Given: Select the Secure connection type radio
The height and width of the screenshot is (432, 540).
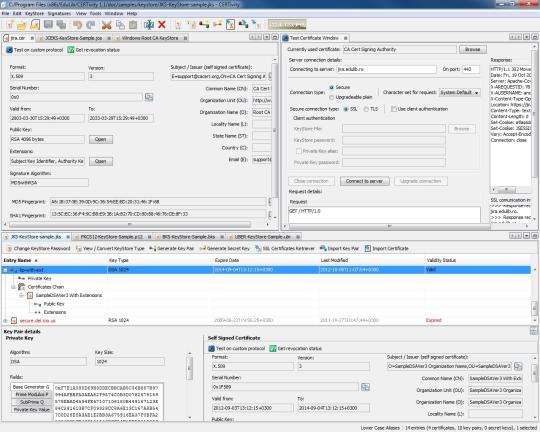Looking at the screenshot, I should tap(332, 88).
